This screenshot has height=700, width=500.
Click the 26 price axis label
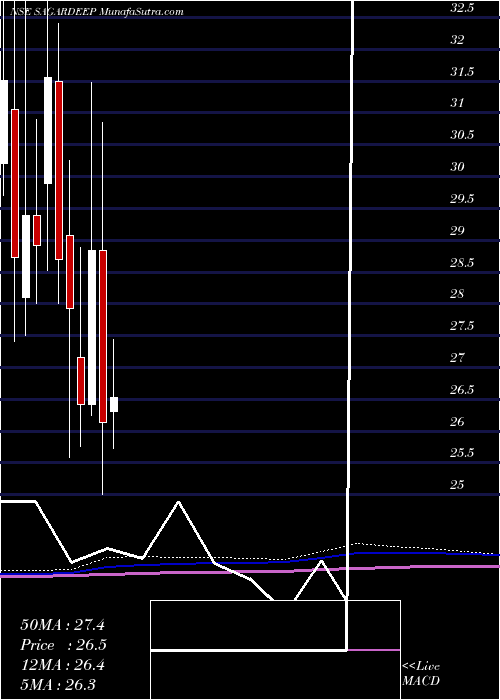[457, 421]
